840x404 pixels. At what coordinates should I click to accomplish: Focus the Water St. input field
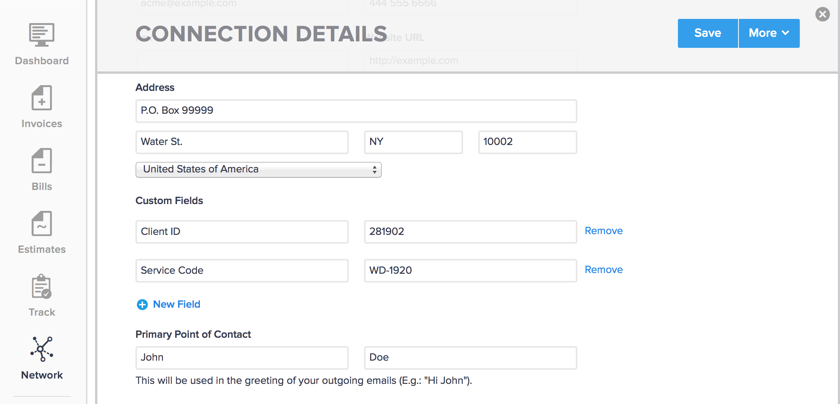[x=242, y=142]
